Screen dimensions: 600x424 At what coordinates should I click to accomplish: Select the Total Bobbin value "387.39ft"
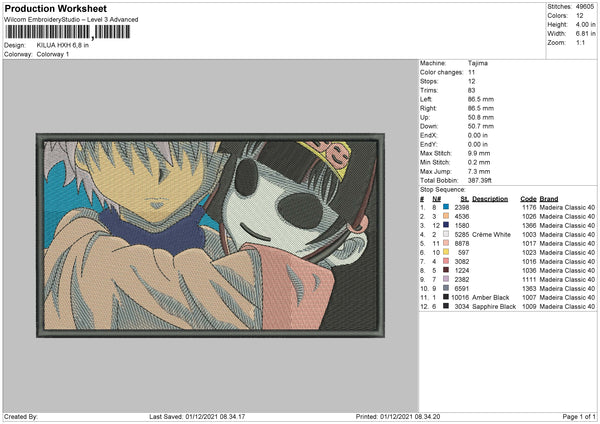pyautogui.click(x=480, y=180)
